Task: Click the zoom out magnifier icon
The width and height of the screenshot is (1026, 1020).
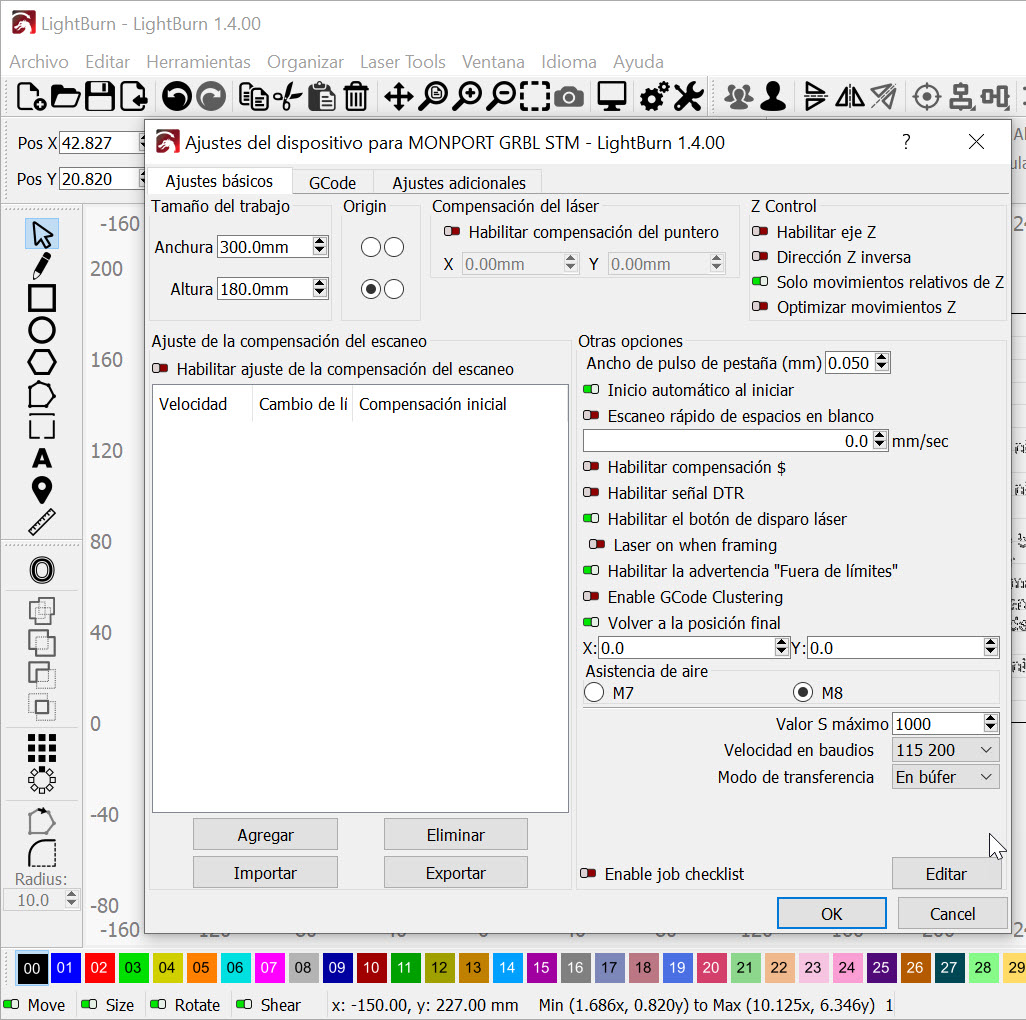Action: 501,97
